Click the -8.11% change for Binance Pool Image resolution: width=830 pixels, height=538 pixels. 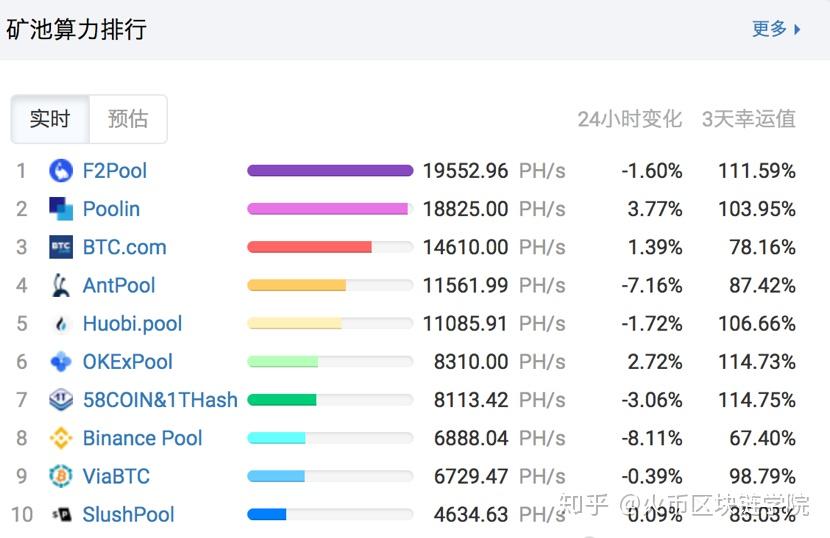tap(652, 438)
